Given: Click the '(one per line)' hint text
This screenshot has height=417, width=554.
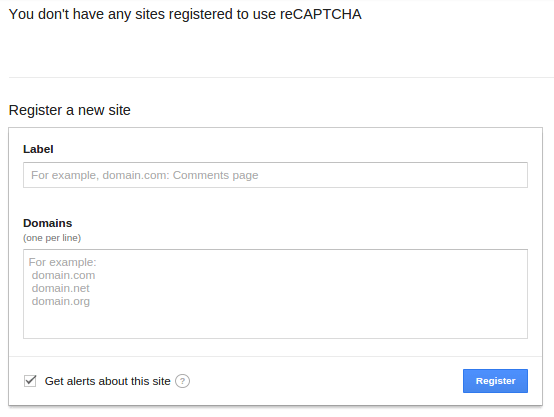Looking at the screenshot, I should 52,238.
